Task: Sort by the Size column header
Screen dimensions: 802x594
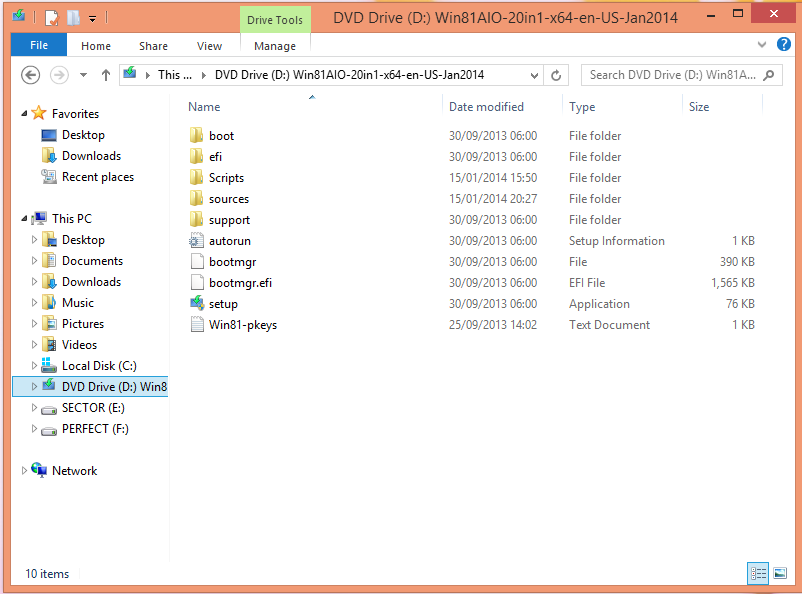Action: pyautogui.click(x=699, y=107)
